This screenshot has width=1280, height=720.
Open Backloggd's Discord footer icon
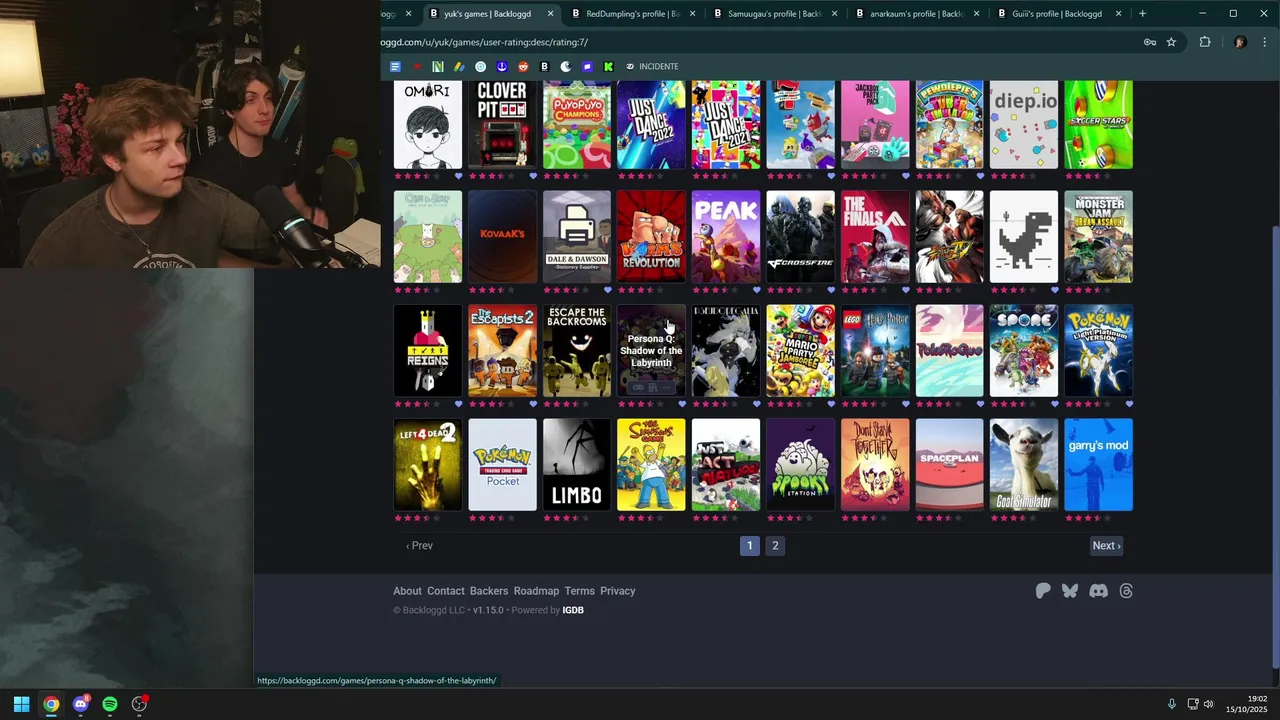[x=1098, y=591]
